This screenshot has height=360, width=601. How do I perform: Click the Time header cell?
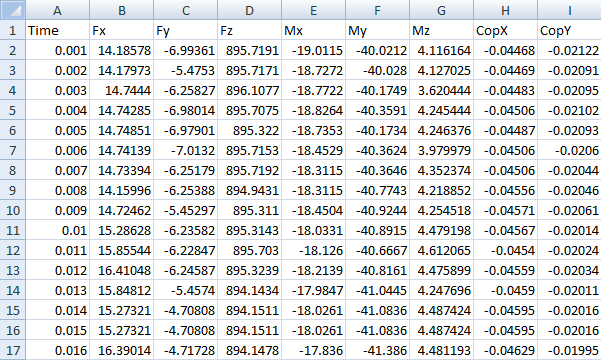[57, 30]
